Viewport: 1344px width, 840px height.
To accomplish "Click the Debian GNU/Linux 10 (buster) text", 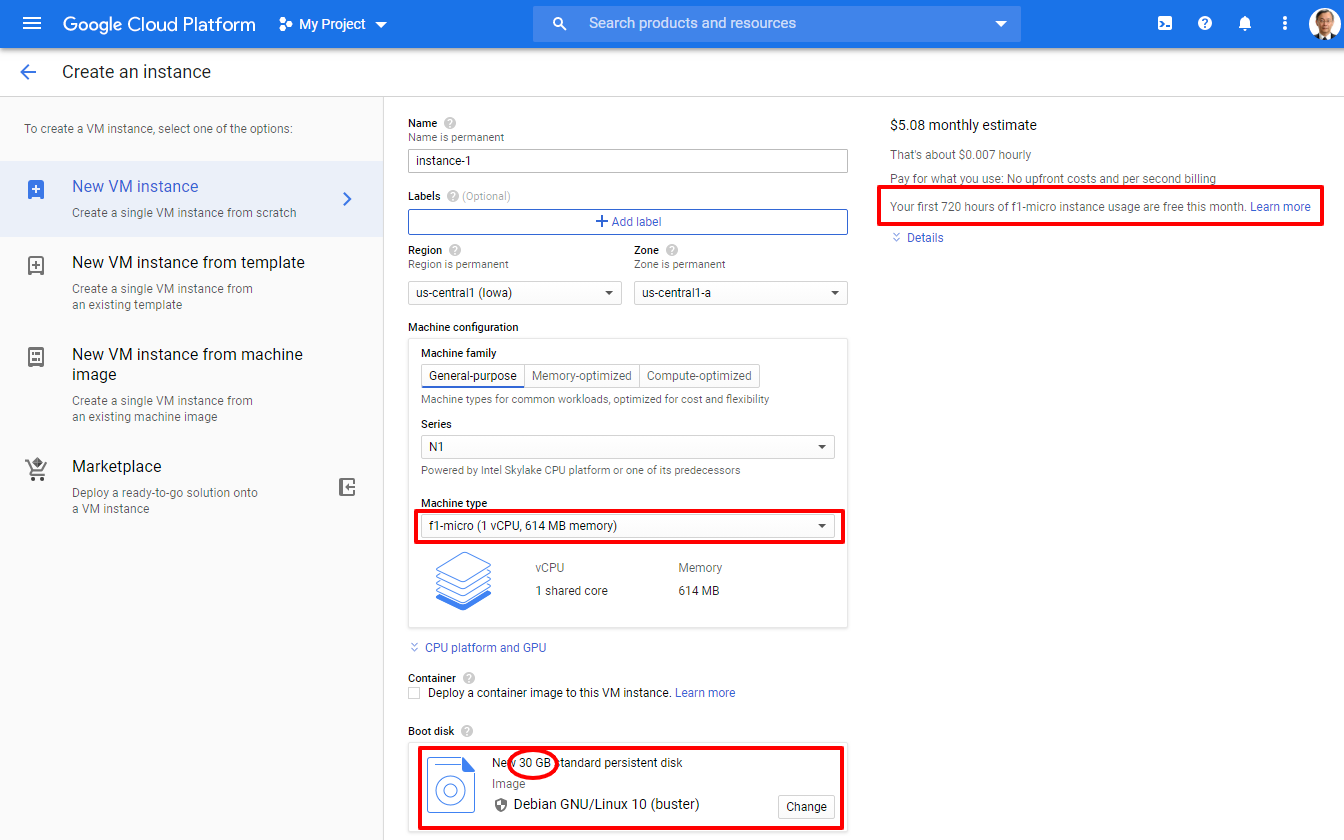I will pyautogui.click(x=606, y=804).
